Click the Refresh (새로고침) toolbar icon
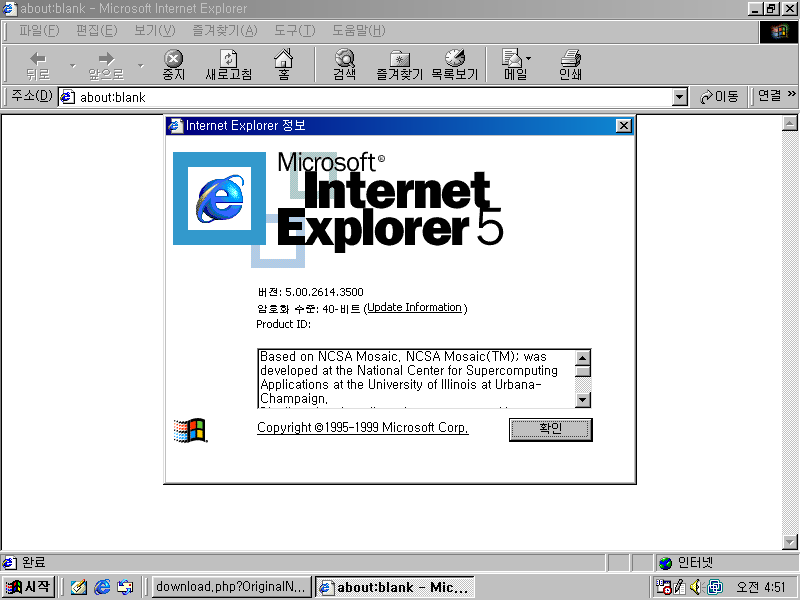Viewport: 800px width, 600px height. tap(229, 65)
